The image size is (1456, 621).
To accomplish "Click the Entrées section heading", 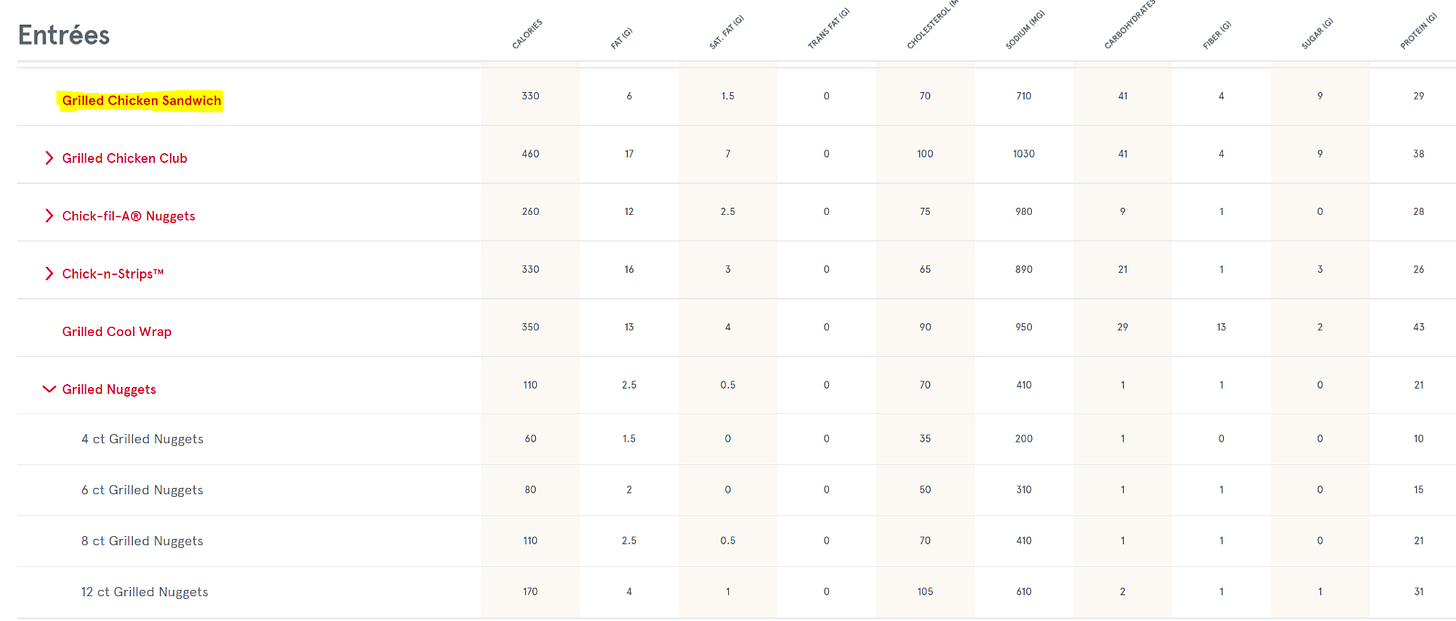I will (64, 35).
